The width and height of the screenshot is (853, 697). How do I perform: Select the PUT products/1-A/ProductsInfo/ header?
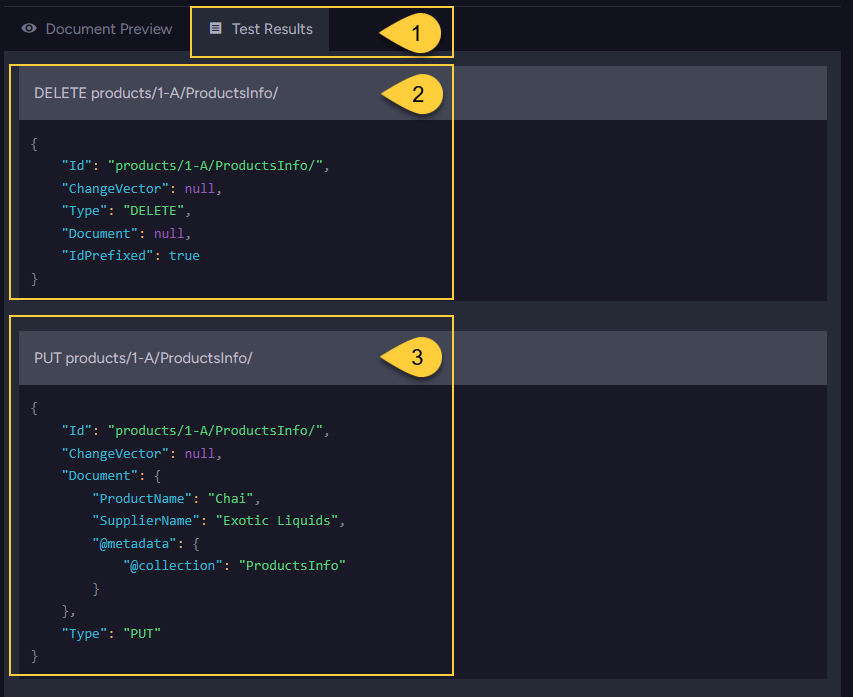click(423, 358)
